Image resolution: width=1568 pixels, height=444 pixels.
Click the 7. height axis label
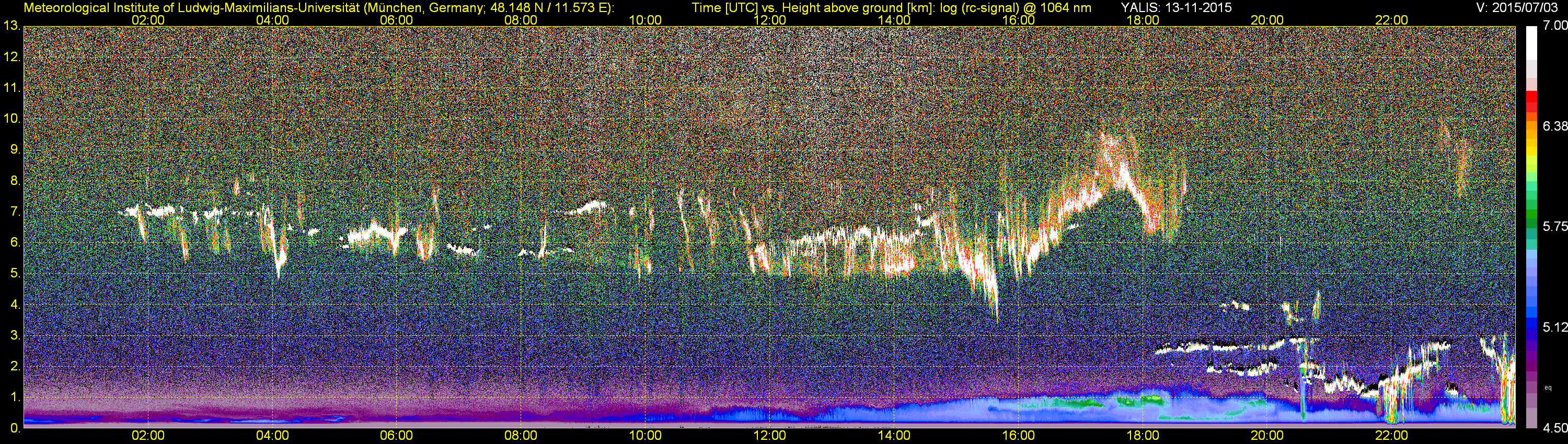(15, 212)
